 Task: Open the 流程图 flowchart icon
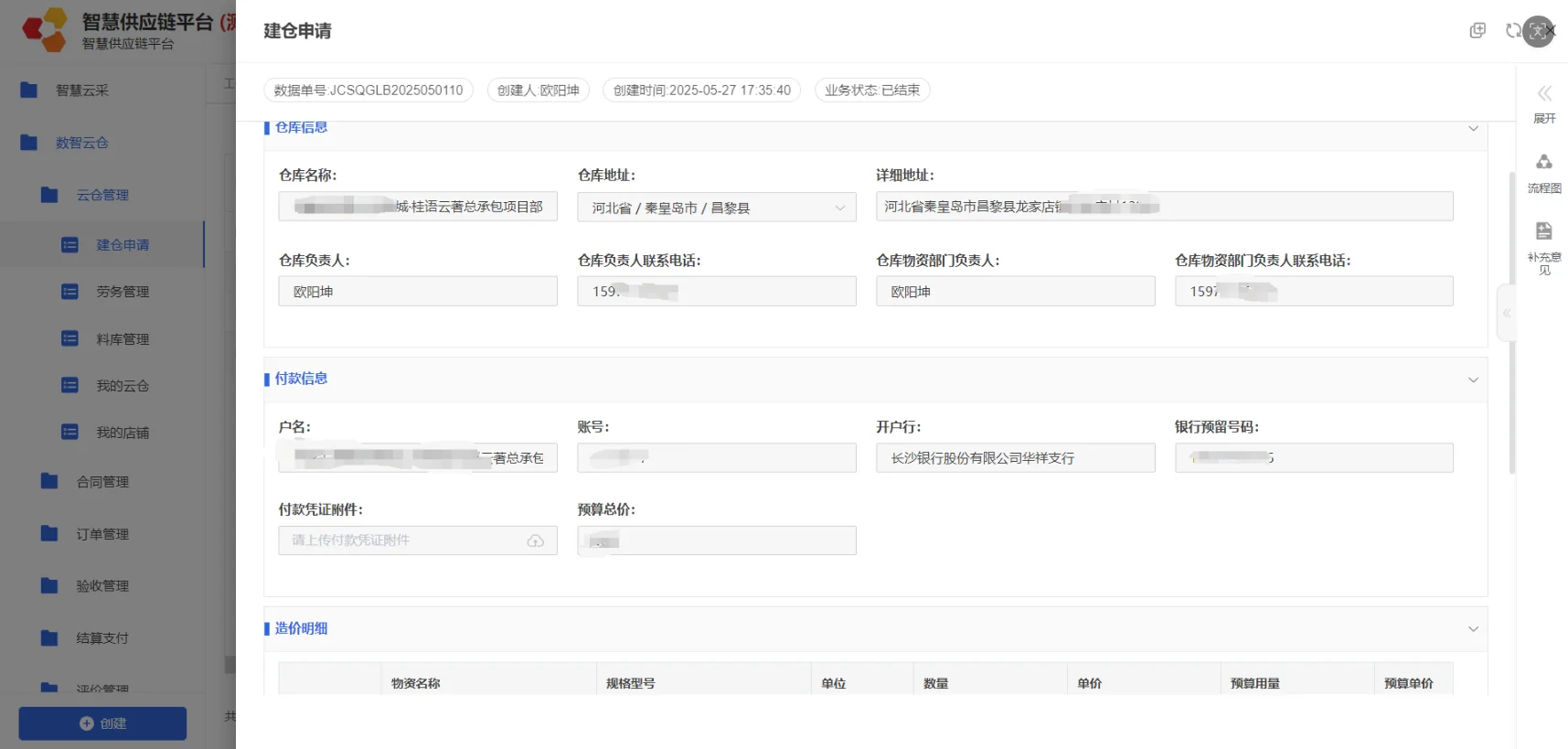pos(1544,162)
